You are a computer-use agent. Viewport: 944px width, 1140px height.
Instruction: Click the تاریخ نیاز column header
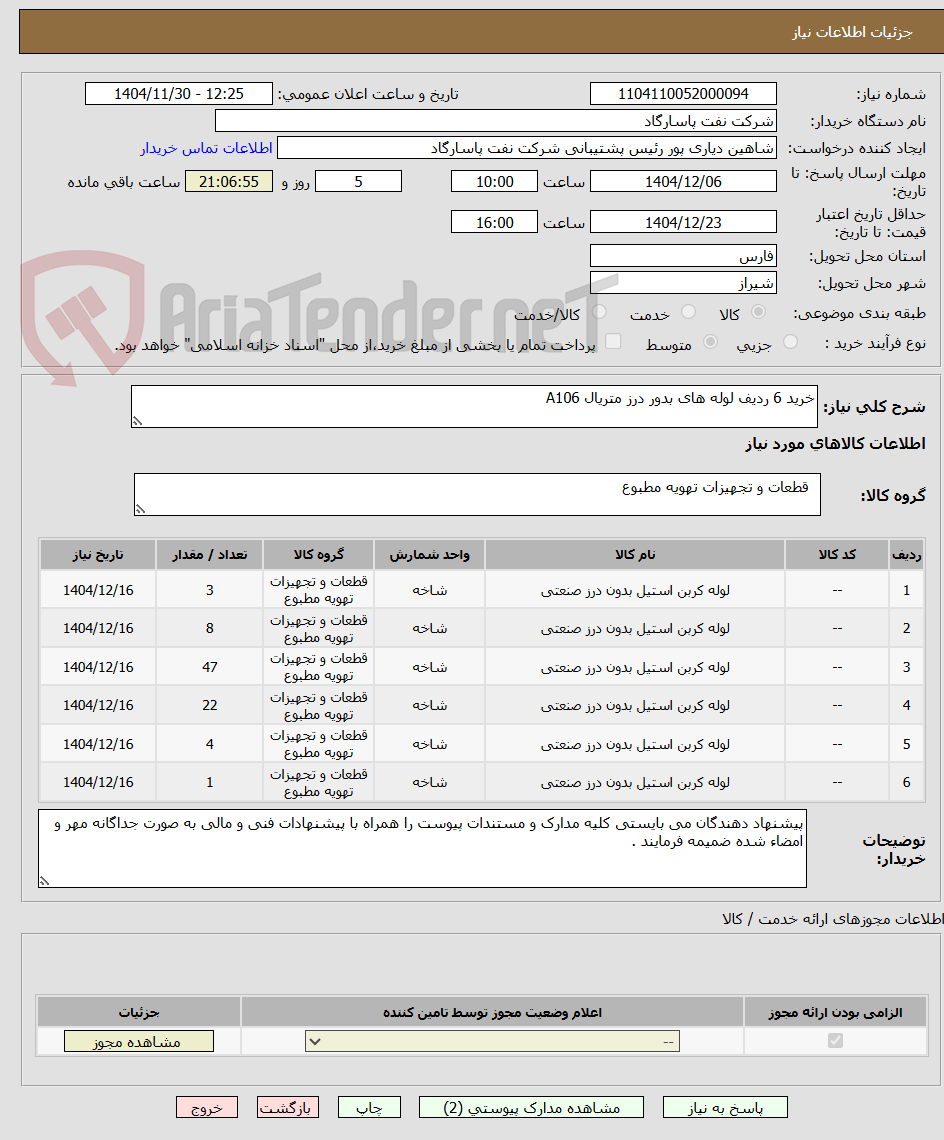(98, 555)
